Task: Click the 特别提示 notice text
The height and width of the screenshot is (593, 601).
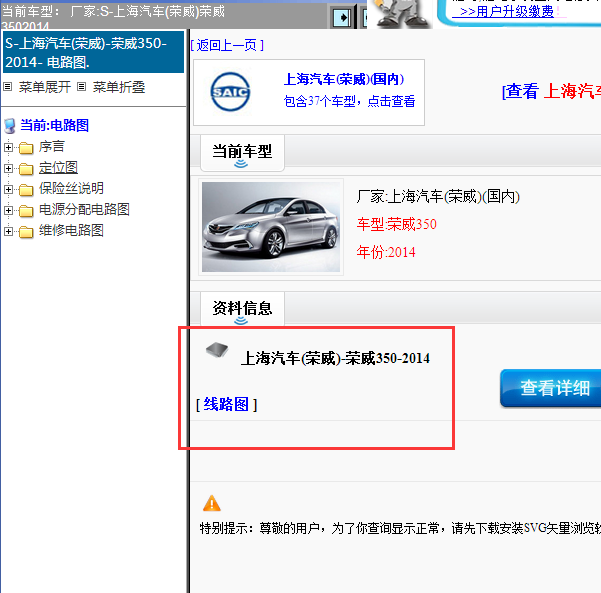Action: (x=400, y=529)
